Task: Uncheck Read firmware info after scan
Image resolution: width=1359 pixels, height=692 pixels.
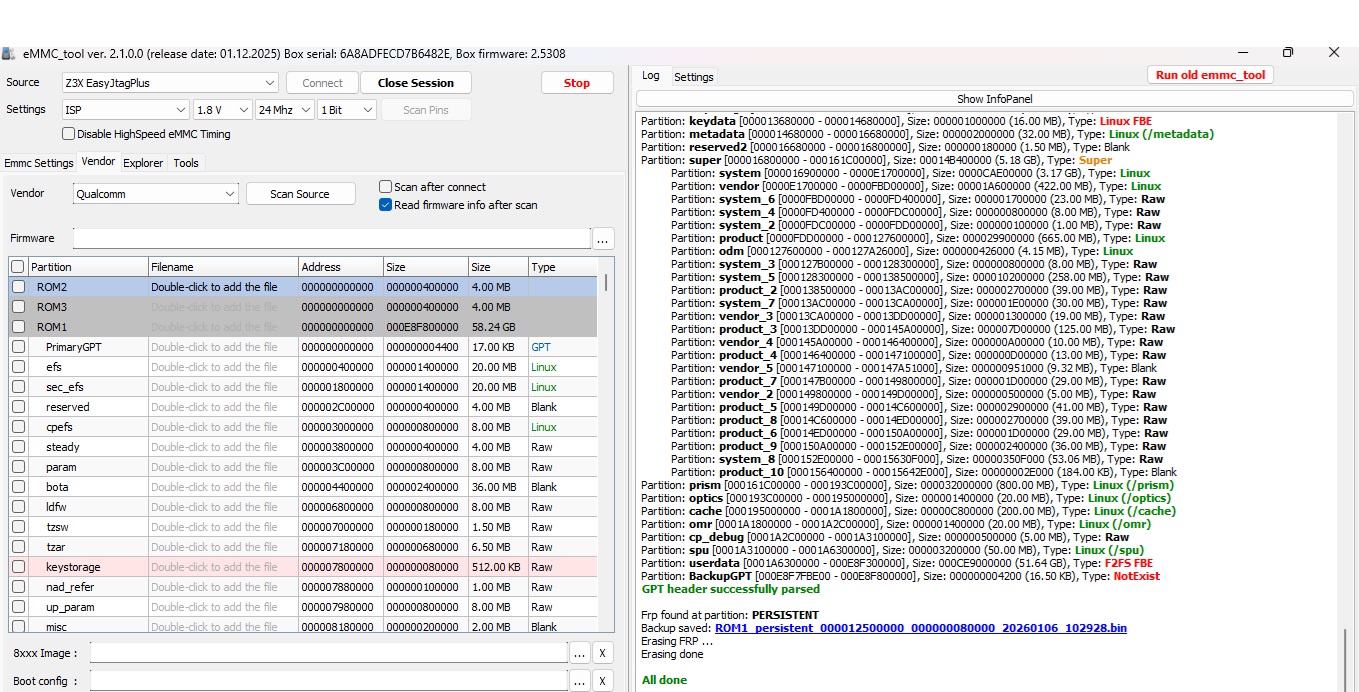Action: [386, 205]
